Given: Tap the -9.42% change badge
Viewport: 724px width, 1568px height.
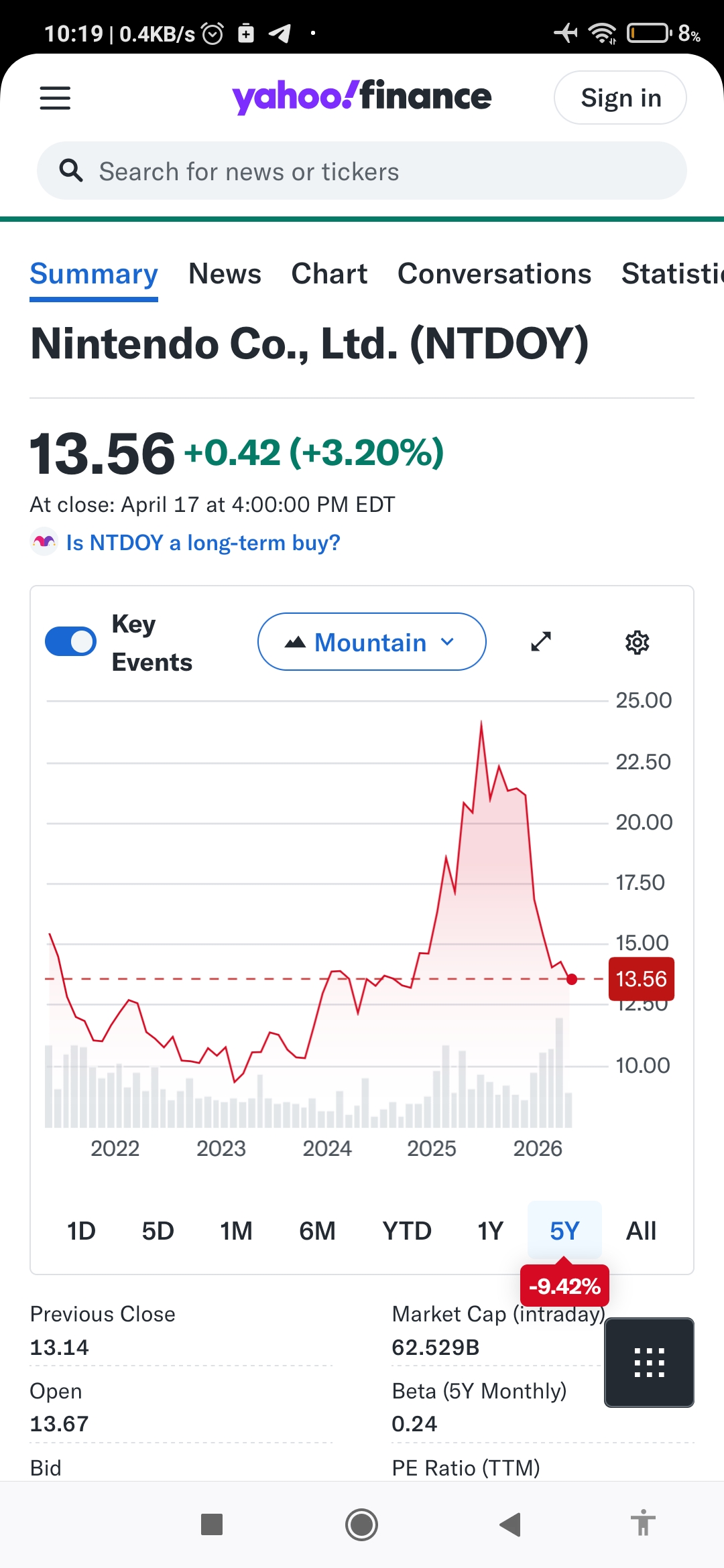Looking at the screenshot, I should [564, 1286].
